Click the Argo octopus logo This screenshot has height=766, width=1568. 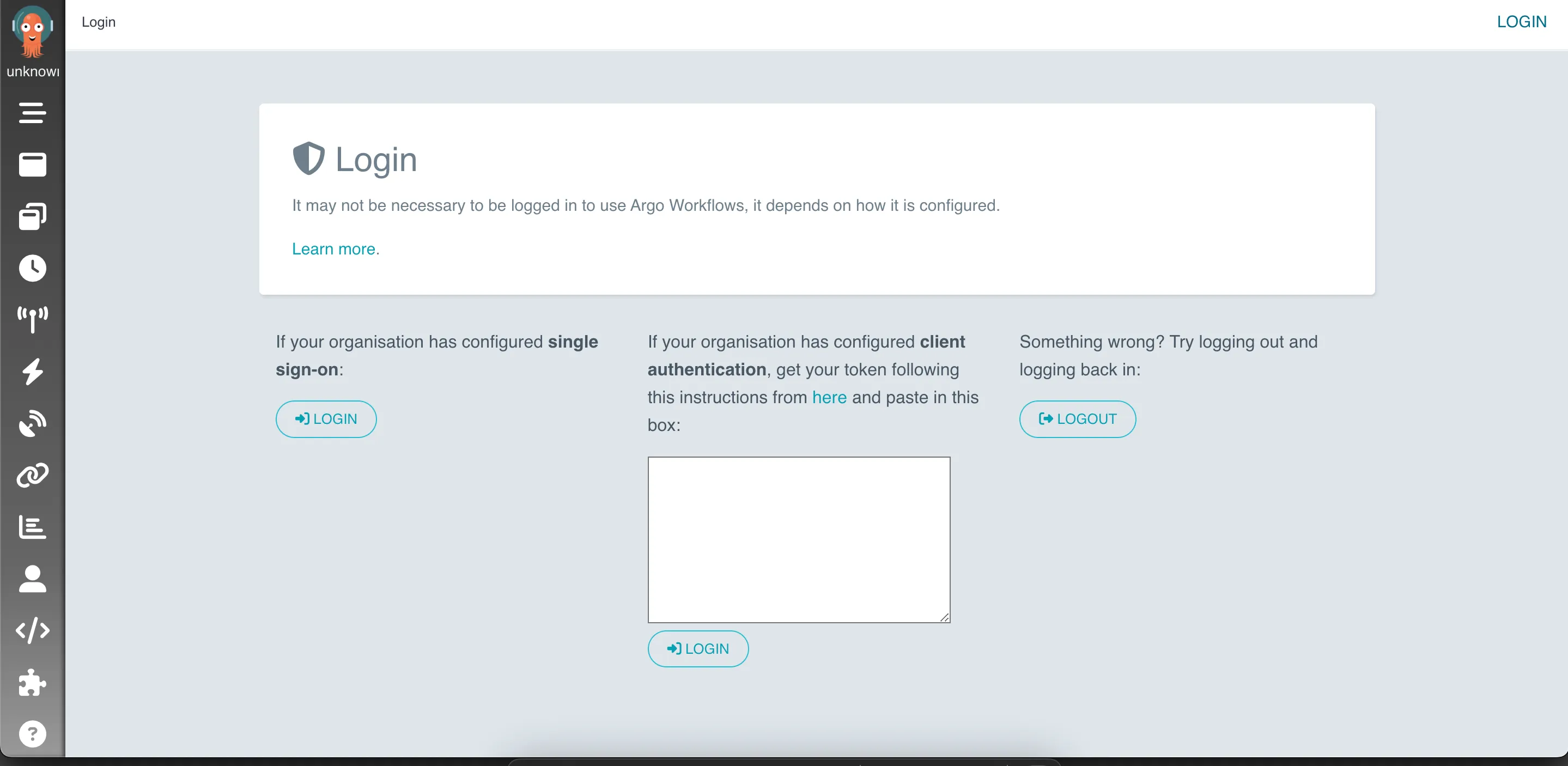(x=32, y=31)
